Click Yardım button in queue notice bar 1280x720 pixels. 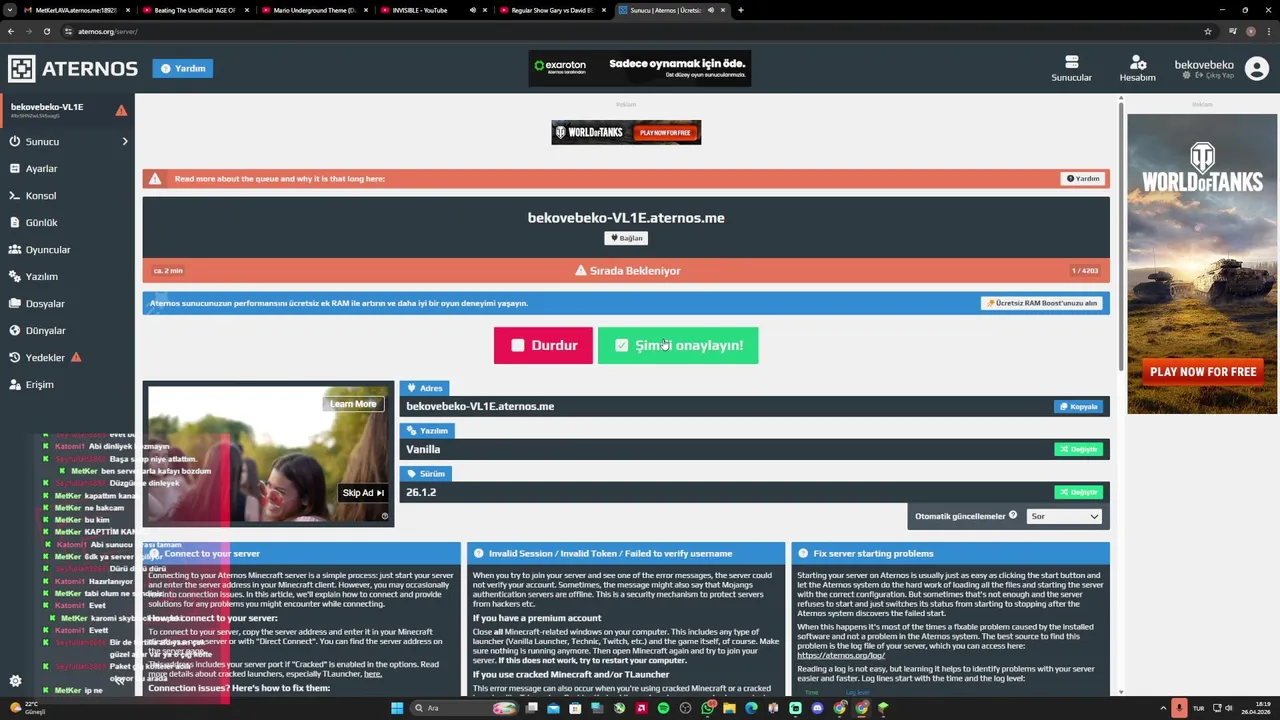tap(1082, 178)
